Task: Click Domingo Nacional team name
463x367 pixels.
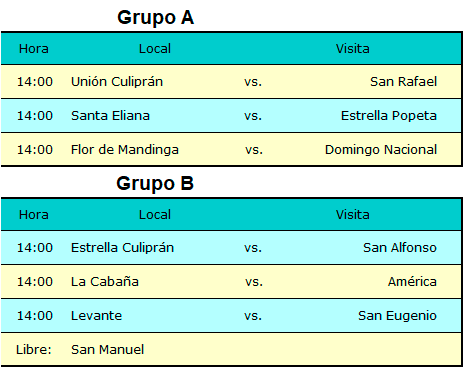Action: [381, 150]
